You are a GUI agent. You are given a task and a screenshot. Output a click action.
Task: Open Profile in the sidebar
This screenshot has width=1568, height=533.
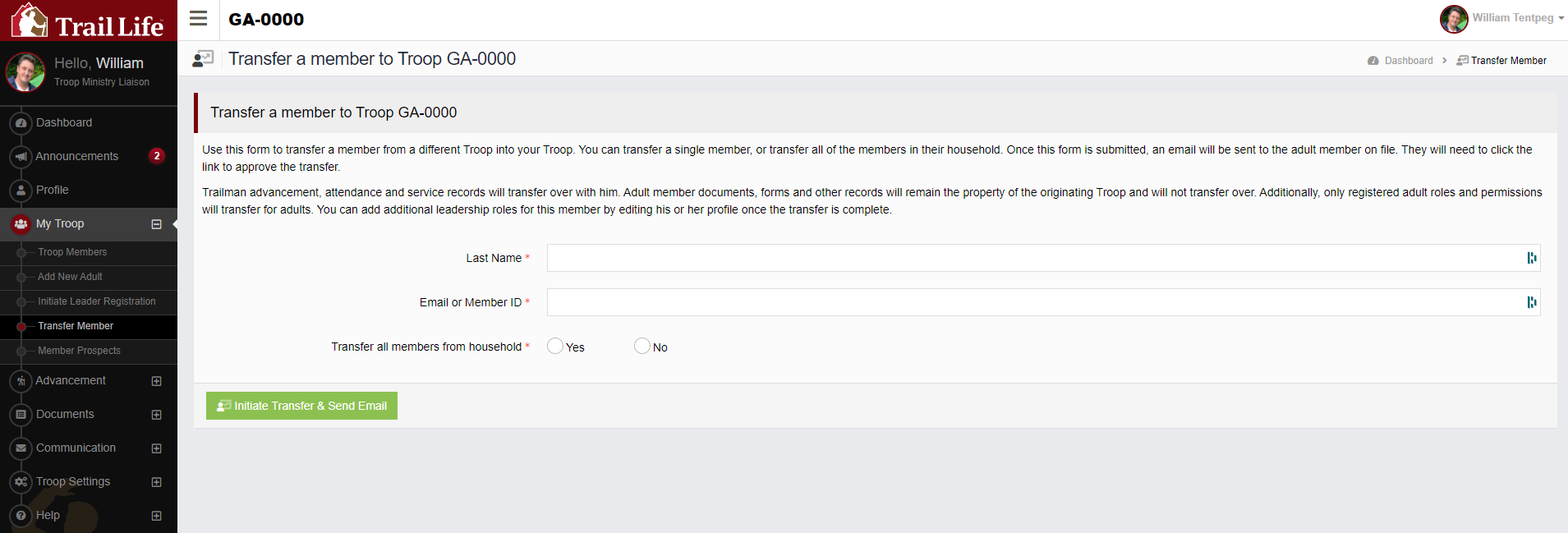[53, 190]
